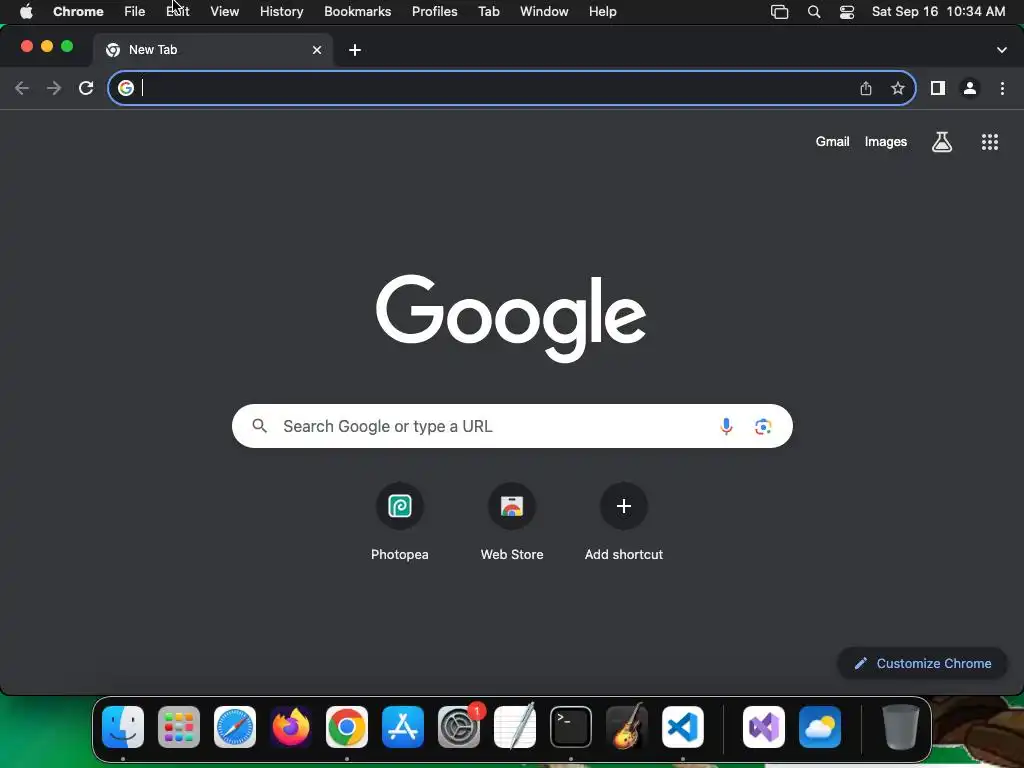Viewport: 1024px width, 768px height.
Task: Open the Bookmarks menu
Action: (358, 12)
